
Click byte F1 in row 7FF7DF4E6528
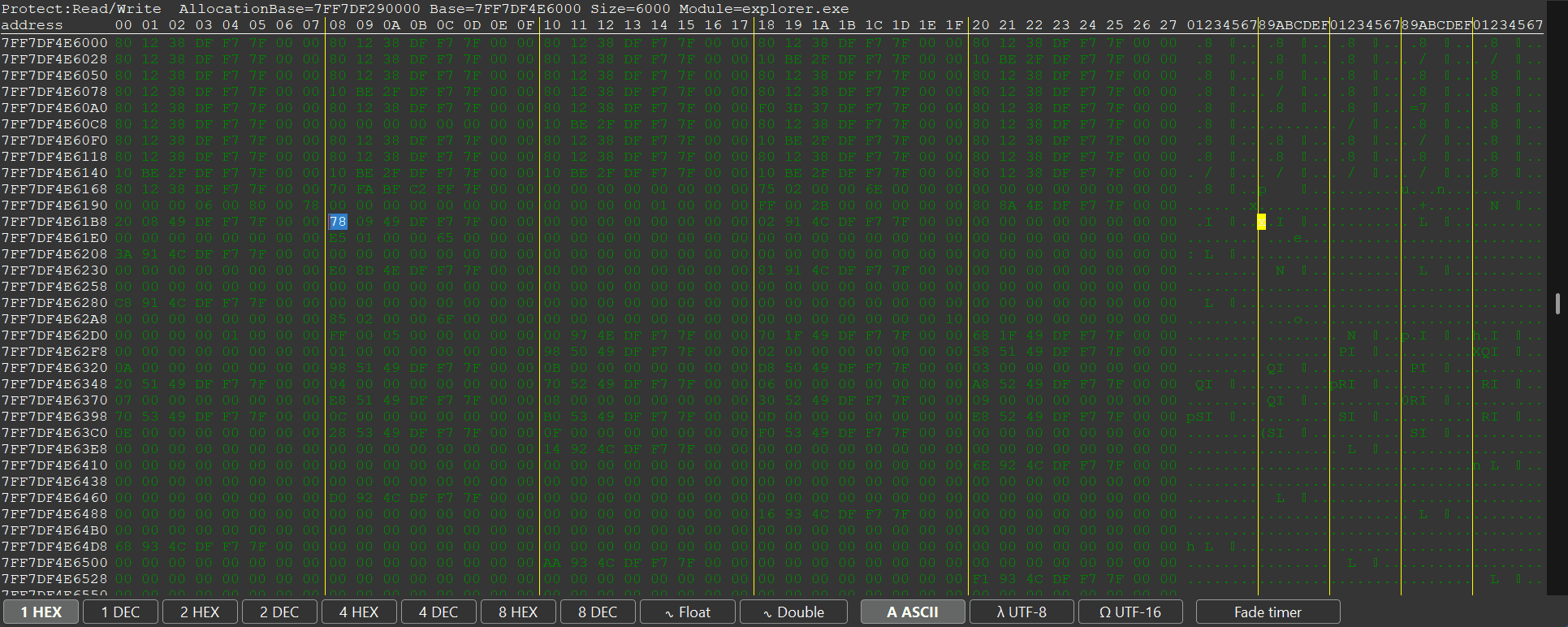[x=981, y=578]
